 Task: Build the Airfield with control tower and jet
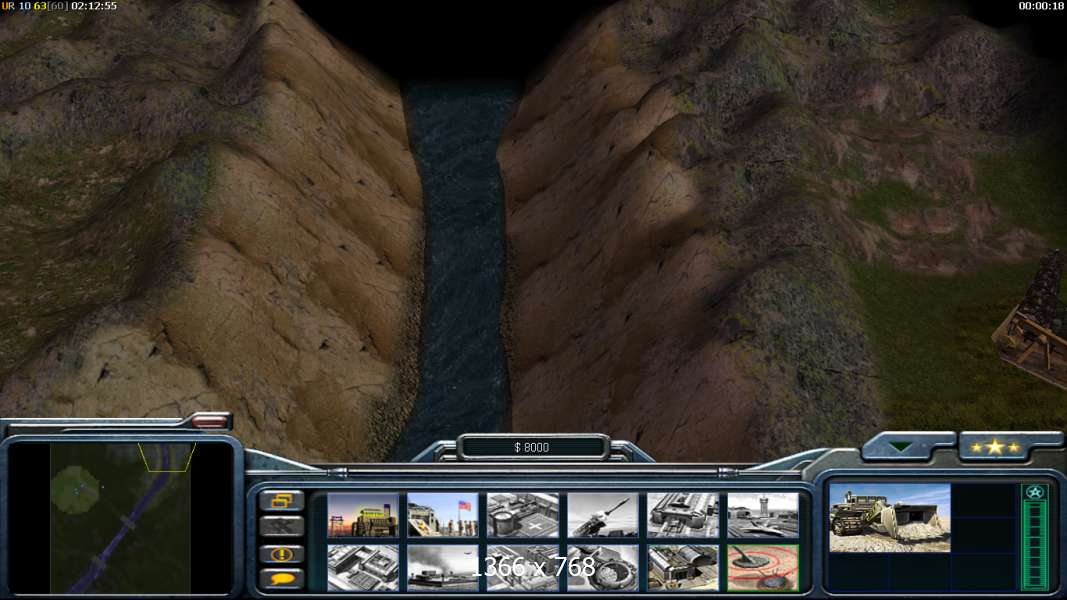pos(763,515)
